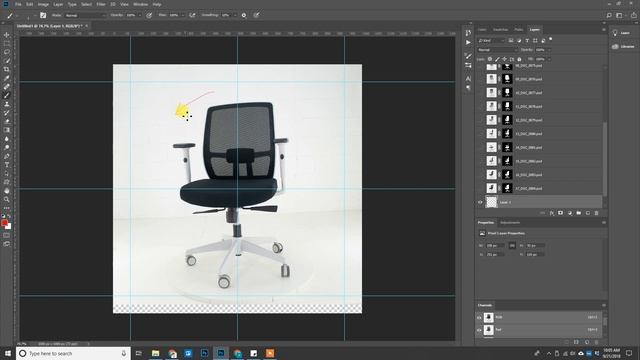Open the brush settings panel icon in options bar
The image size is (640, 360).
coord(43,15)
